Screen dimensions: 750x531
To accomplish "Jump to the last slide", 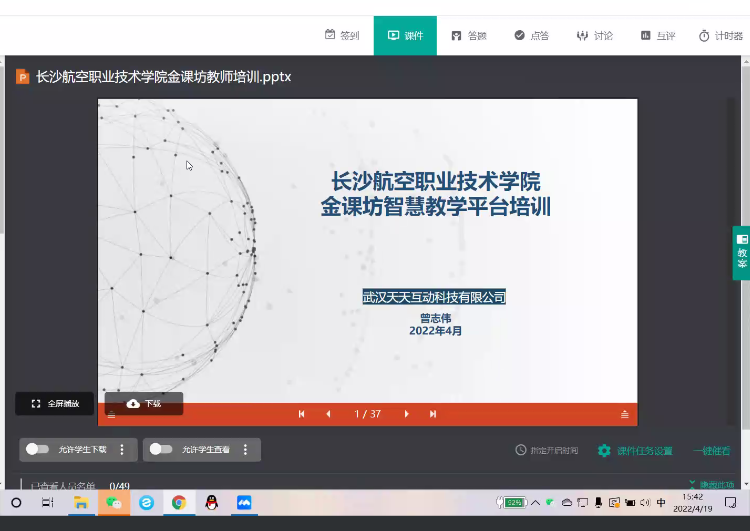I will (x=433, y=414).
